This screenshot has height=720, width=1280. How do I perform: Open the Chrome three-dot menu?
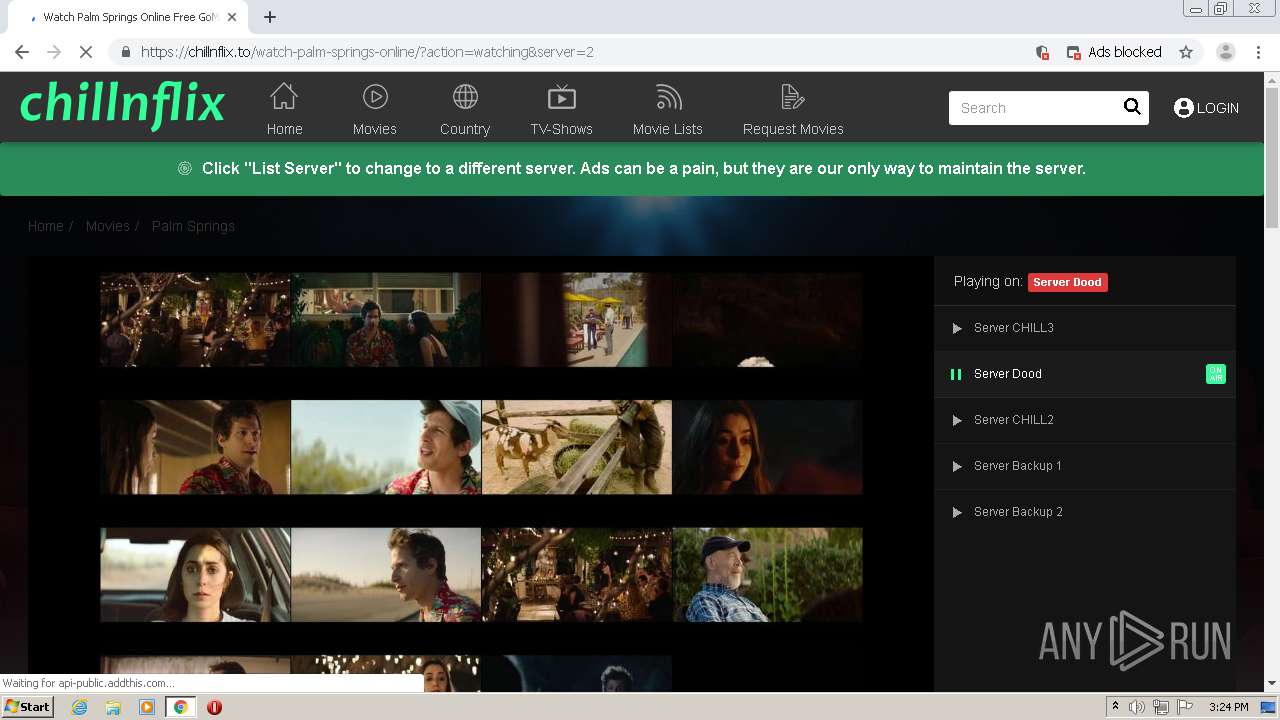(1259, 52)
